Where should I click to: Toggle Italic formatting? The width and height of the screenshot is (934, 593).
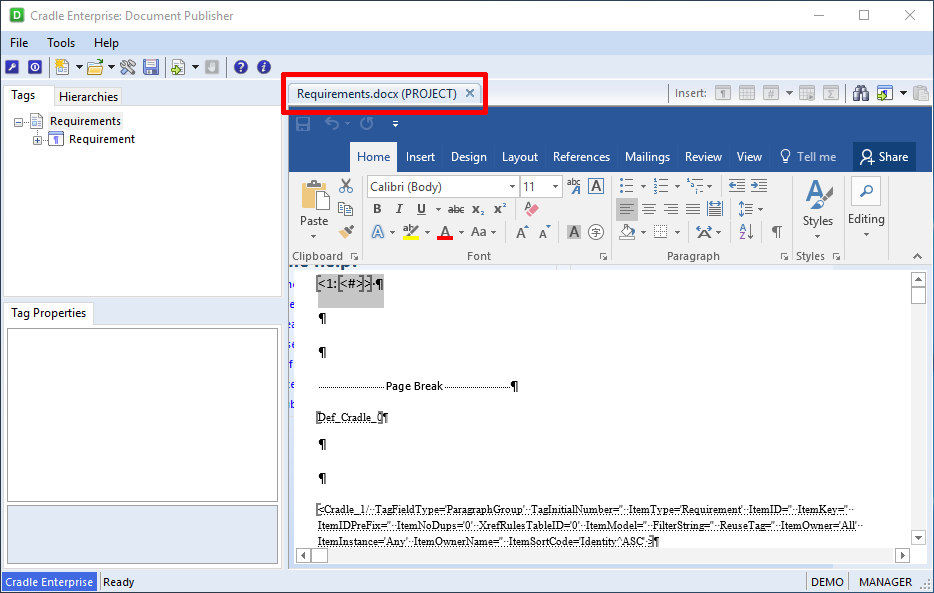399,209
